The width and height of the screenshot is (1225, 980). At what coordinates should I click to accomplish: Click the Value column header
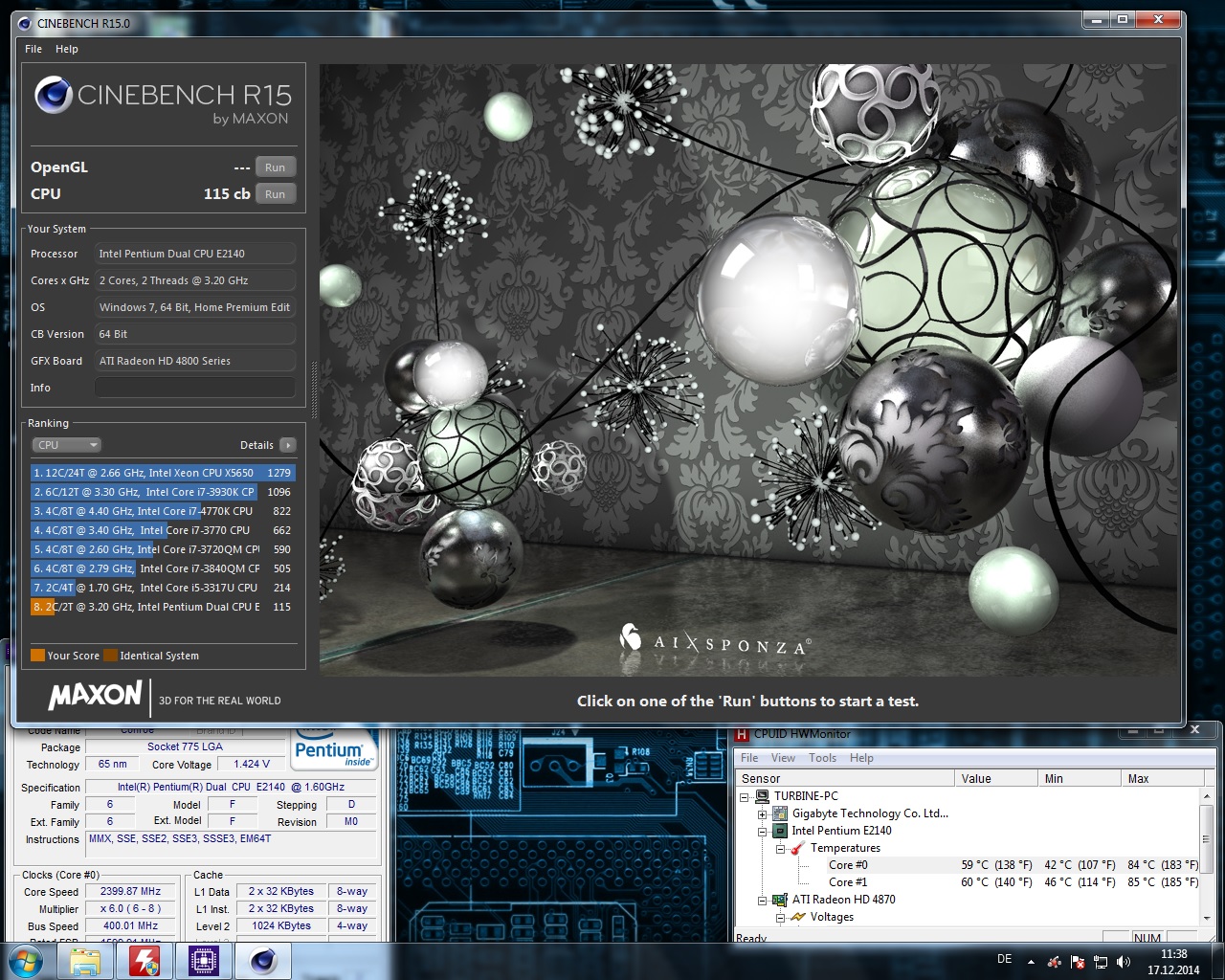(997, 778)
